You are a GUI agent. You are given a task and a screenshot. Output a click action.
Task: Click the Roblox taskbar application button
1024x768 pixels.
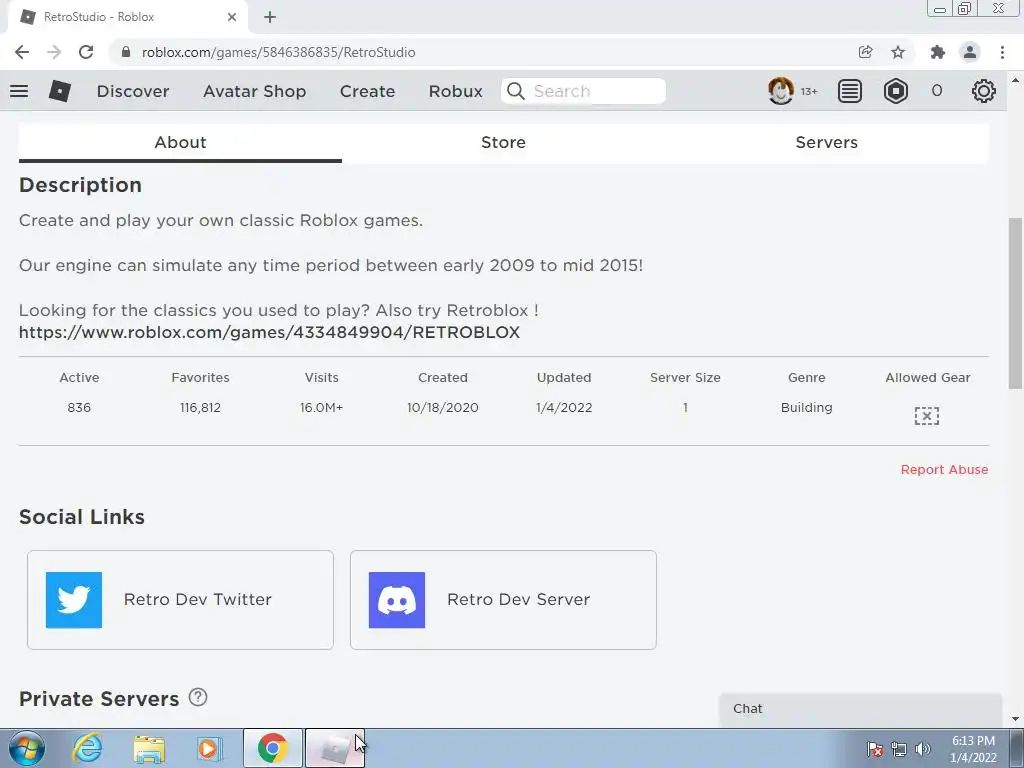(334, 748)
